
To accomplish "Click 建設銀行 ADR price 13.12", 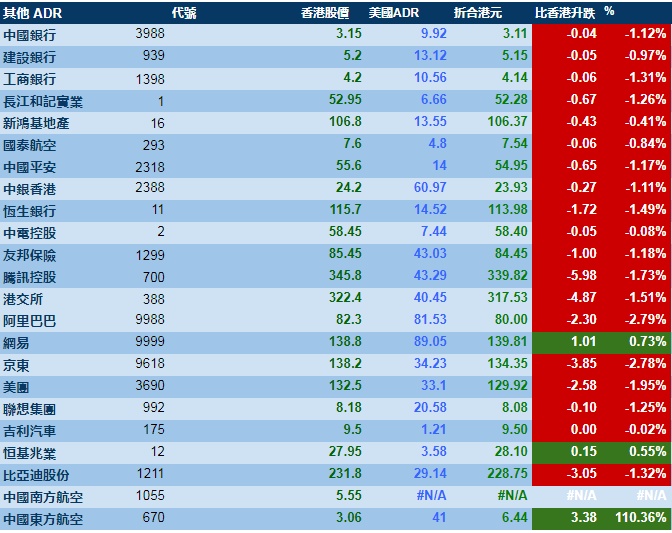I will 430,55.
